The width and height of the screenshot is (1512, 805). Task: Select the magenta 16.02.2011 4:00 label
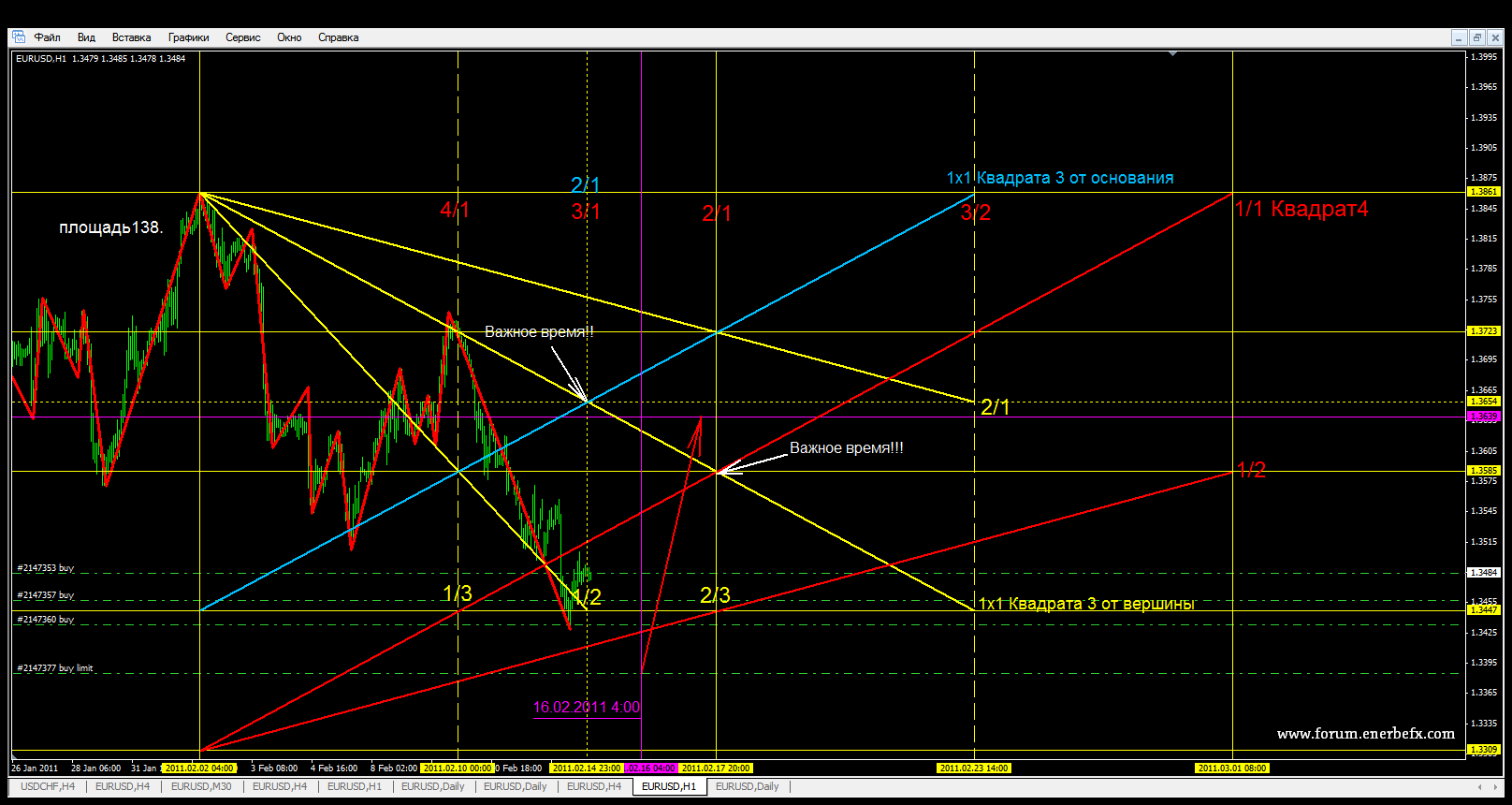[586, 708]
